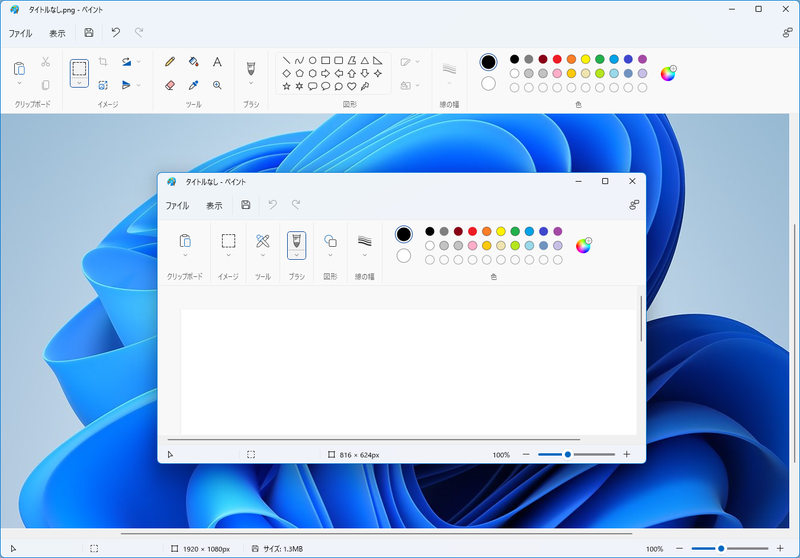Image resolution: width=800 pixels, height=558 pixels.
Task: Click the Redo arrow in main window
Action: tap(139, 33)
